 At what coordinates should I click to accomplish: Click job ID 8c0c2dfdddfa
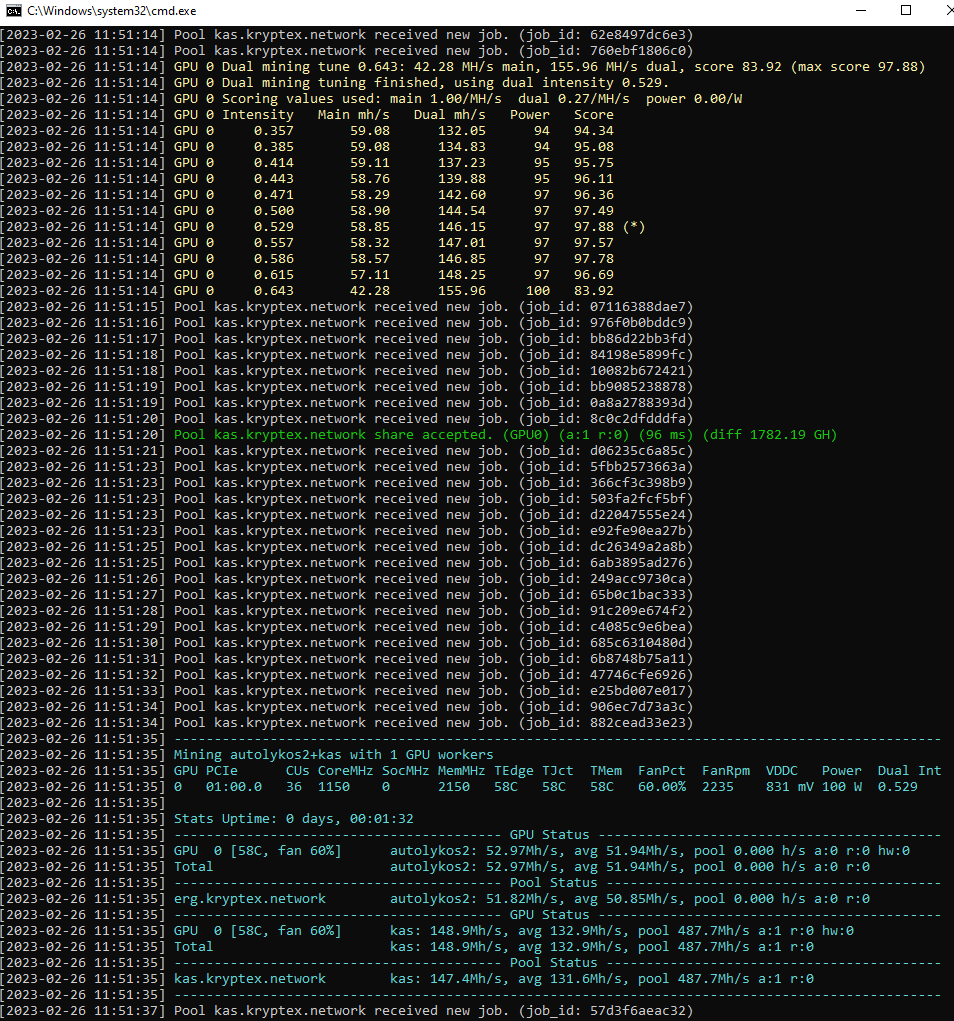pyautogui.click(x=638, y=419)
